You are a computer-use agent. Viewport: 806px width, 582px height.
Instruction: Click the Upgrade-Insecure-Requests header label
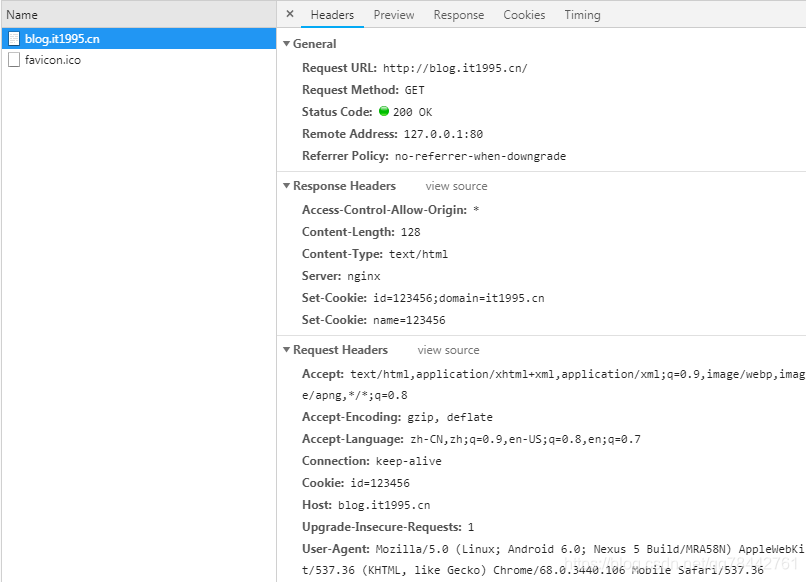pyautogui.click(x=382, y=527)
